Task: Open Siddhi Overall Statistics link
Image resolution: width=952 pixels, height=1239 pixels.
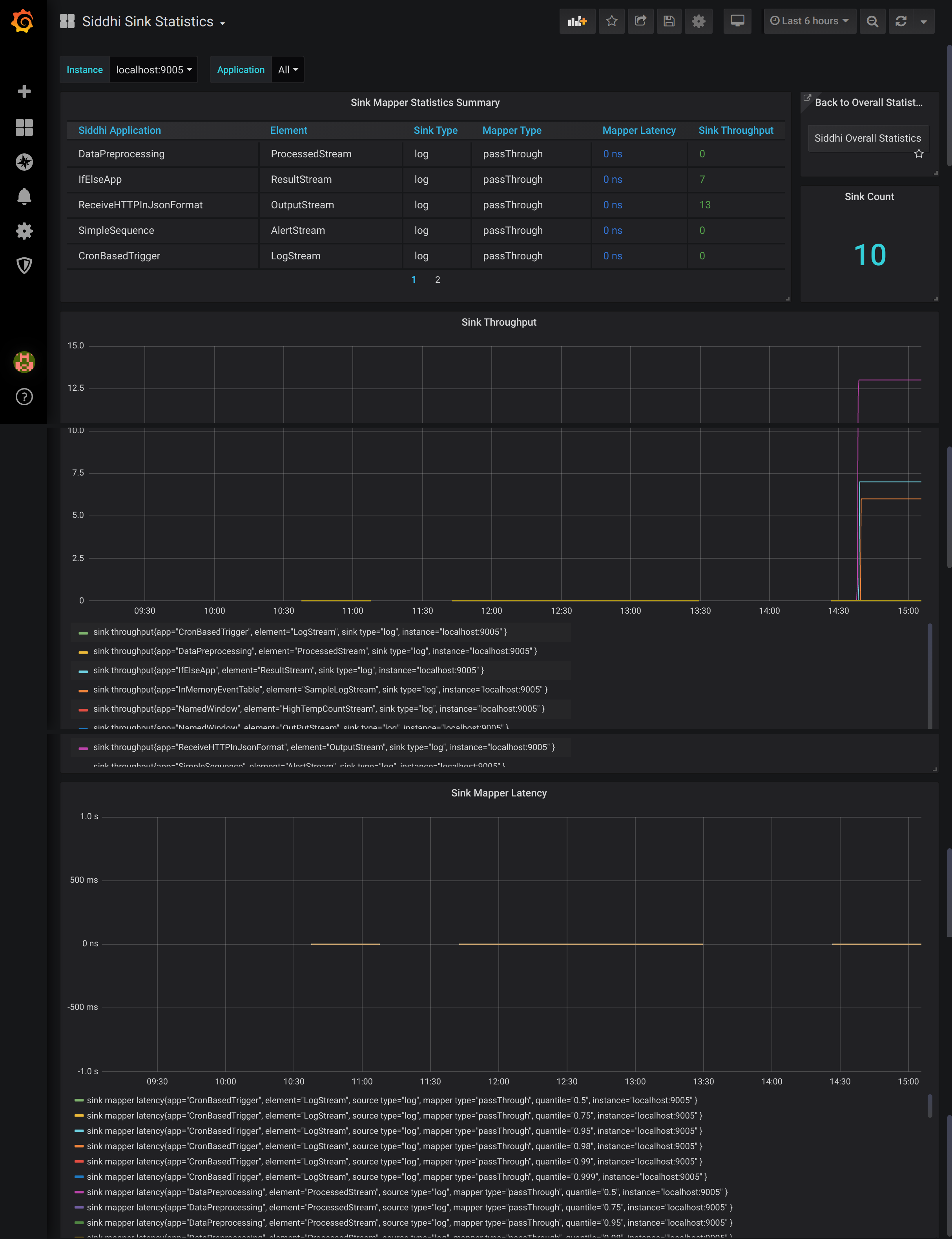Action: [868, 138]
